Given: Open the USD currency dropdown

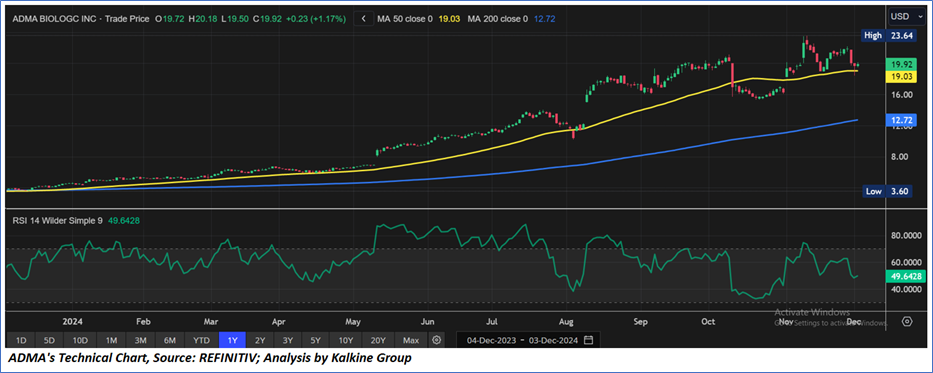Looking at the screenshot, I should coord(907,17).
